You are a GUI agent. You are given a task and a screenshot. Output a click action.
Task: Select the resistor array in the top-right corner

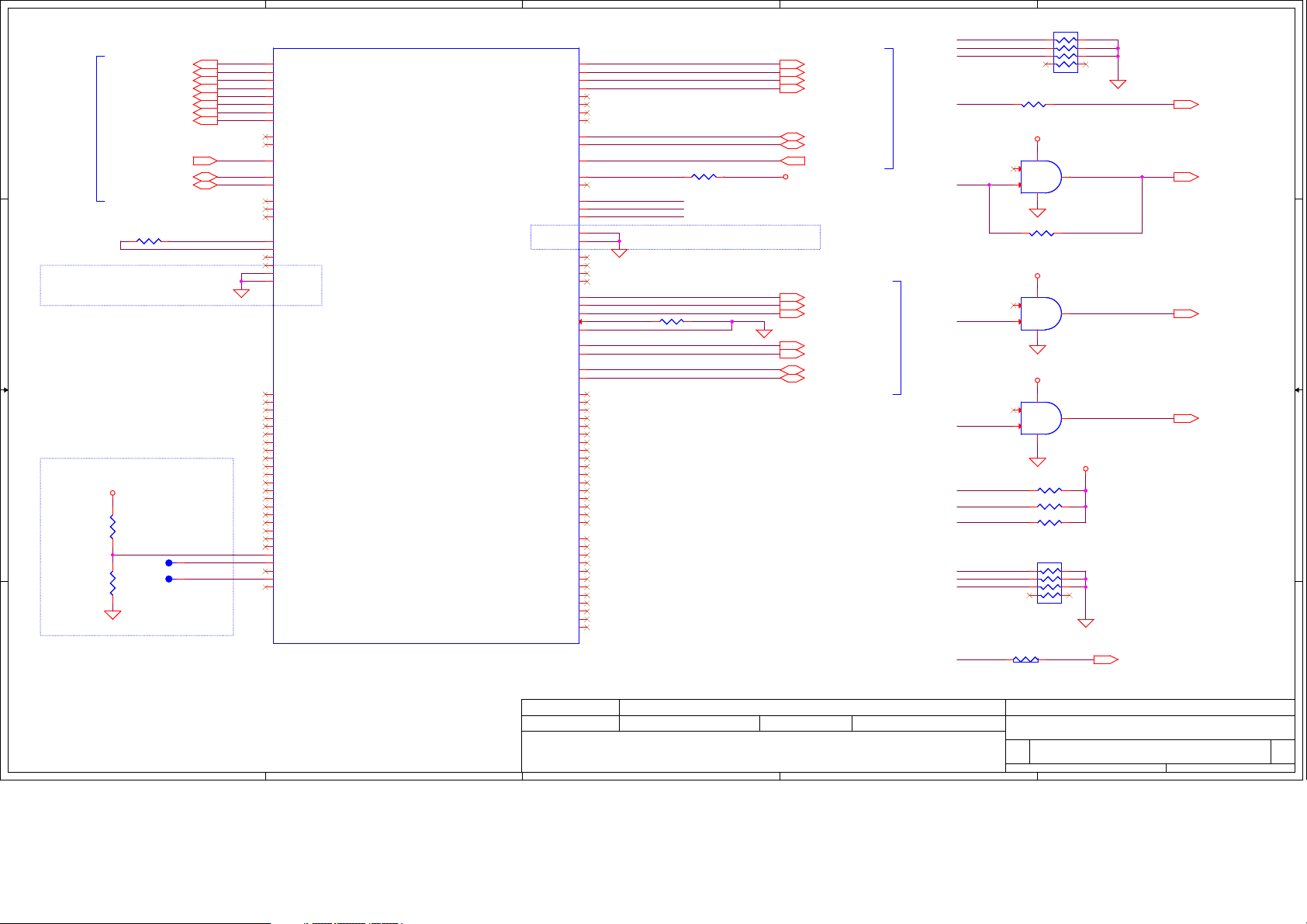coord(1066,52)
